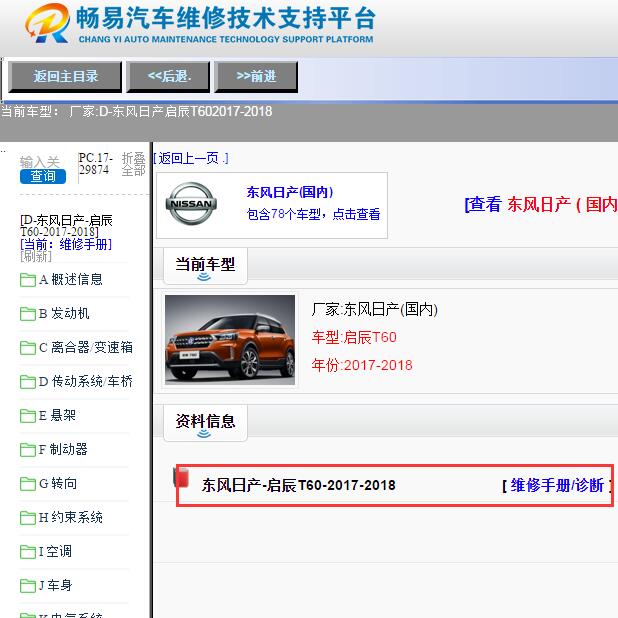This screenshot has width=618, height=618.
Task: Click 包含78个车型，点击查看 link
Action: 313,214
